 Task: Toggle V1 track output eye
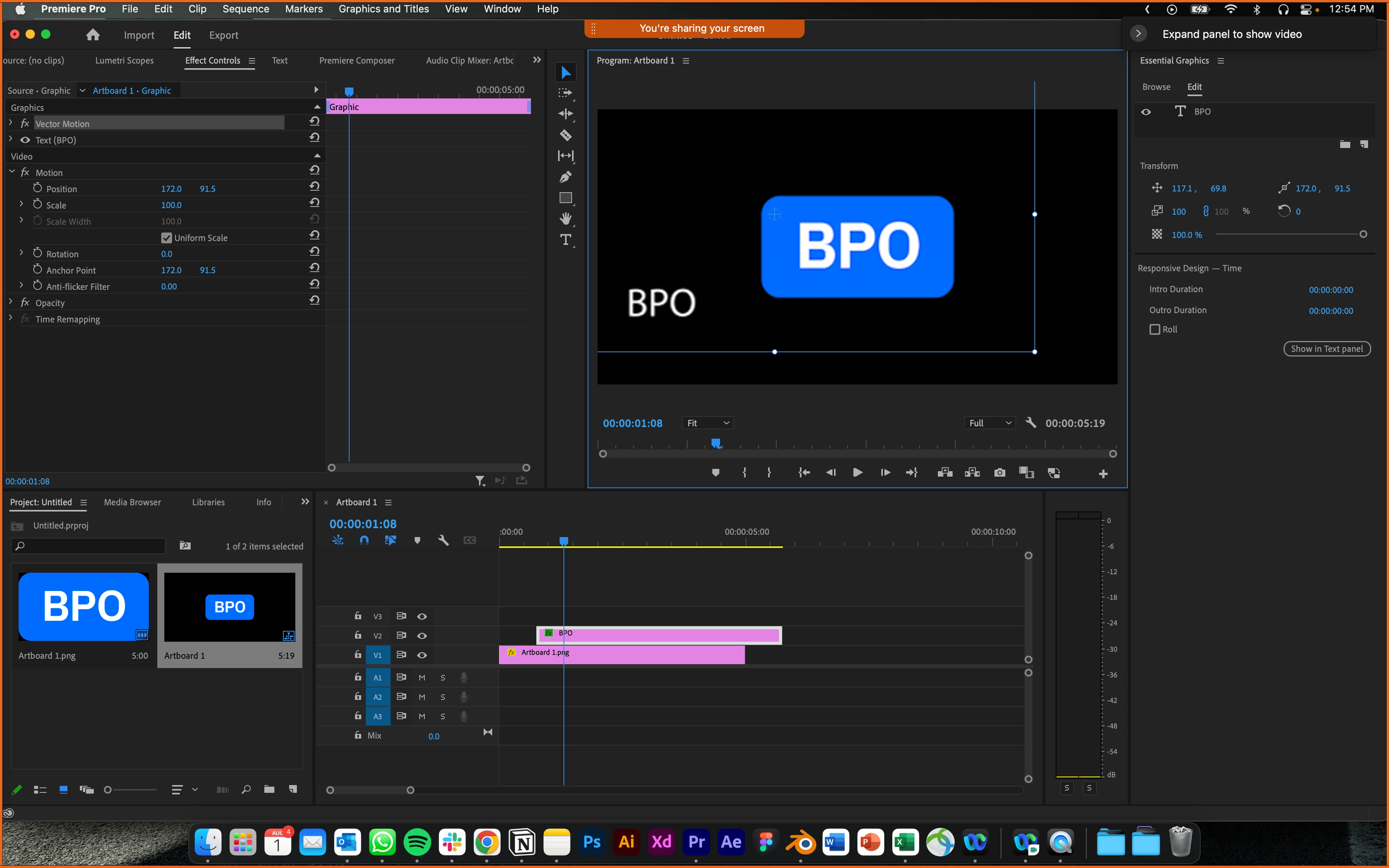click(x=422, y=655)
